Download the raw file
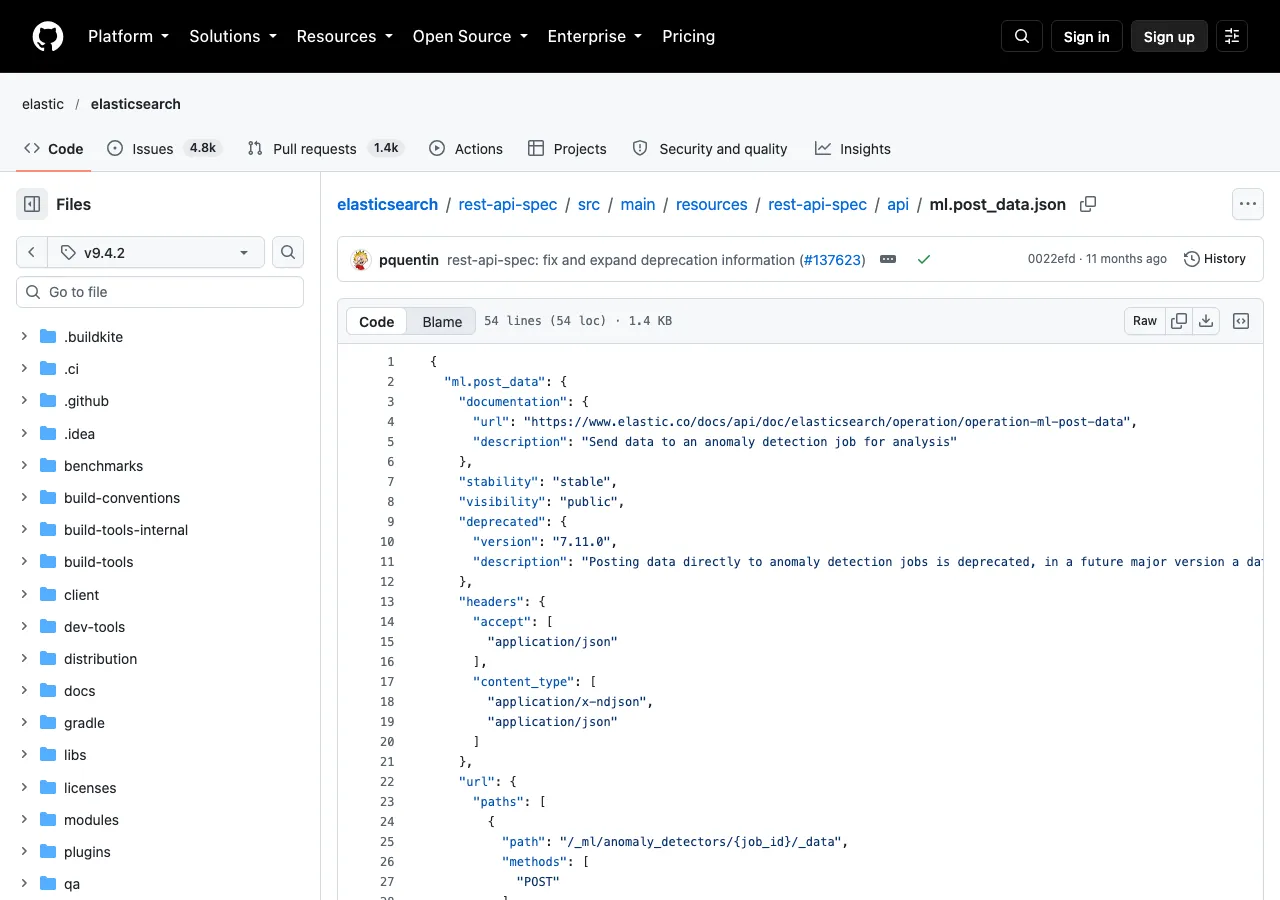This screenshot has width=1280, height=900. coord(1206,321)
